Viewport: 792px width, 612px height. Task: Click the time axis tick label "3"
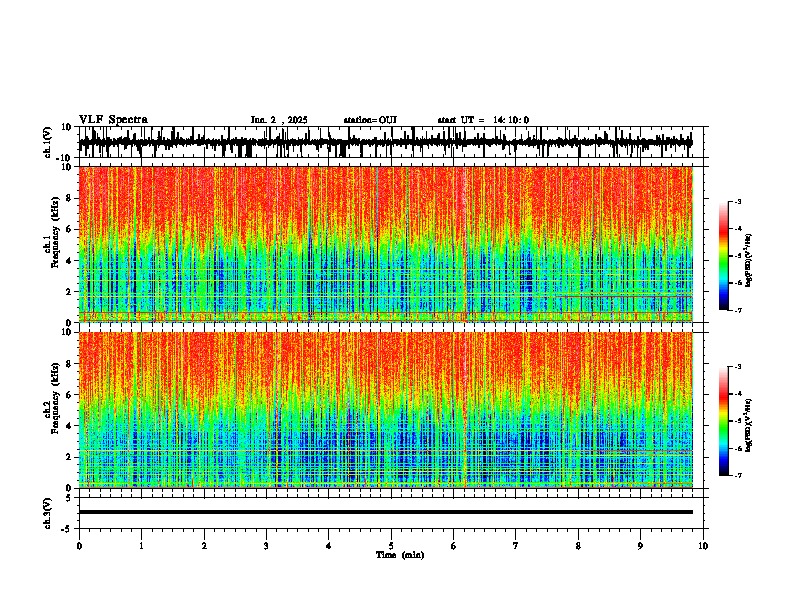pos(266,546)
